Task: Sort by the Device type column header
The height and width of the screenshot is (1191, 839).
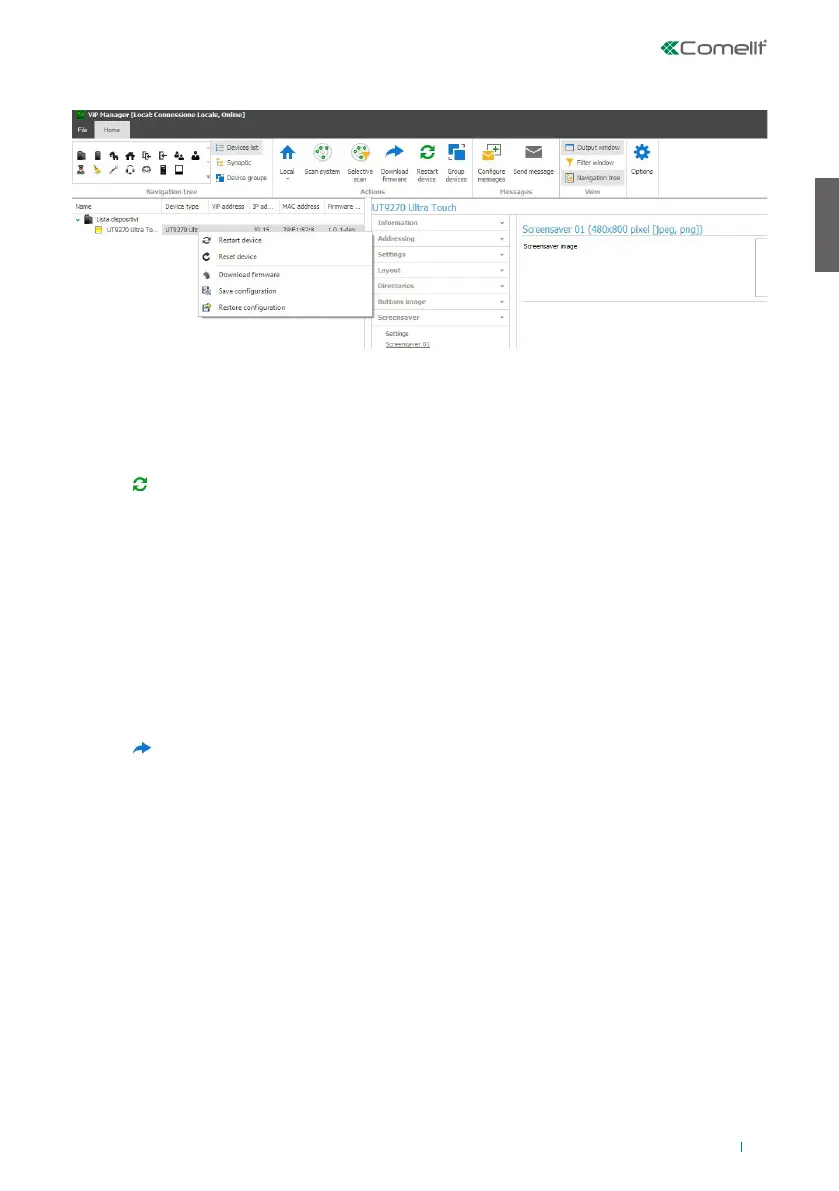Action: tap(185, 207)
